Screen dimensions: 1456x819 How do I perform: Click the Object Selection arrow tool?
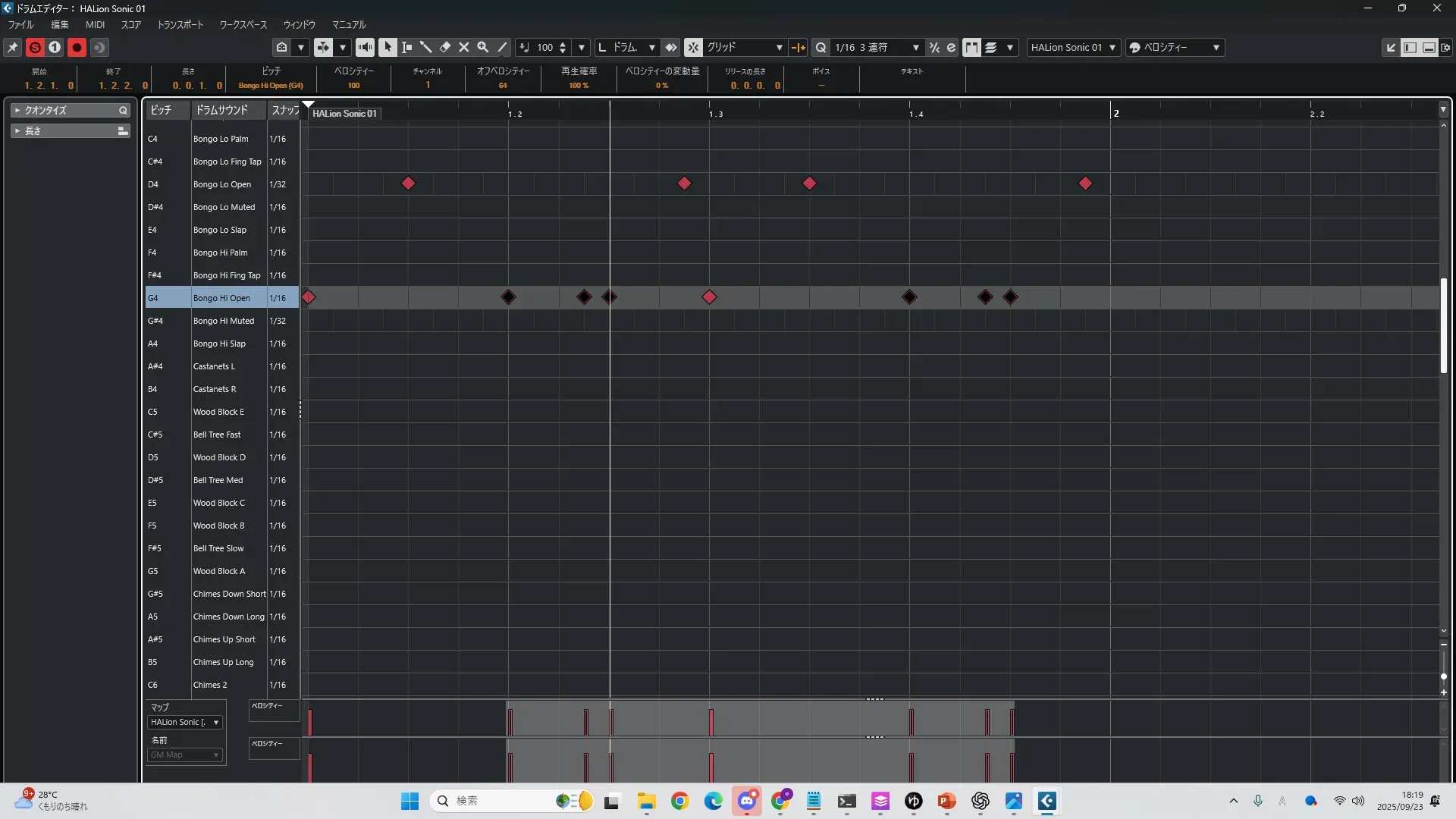[x=388, y=47]
